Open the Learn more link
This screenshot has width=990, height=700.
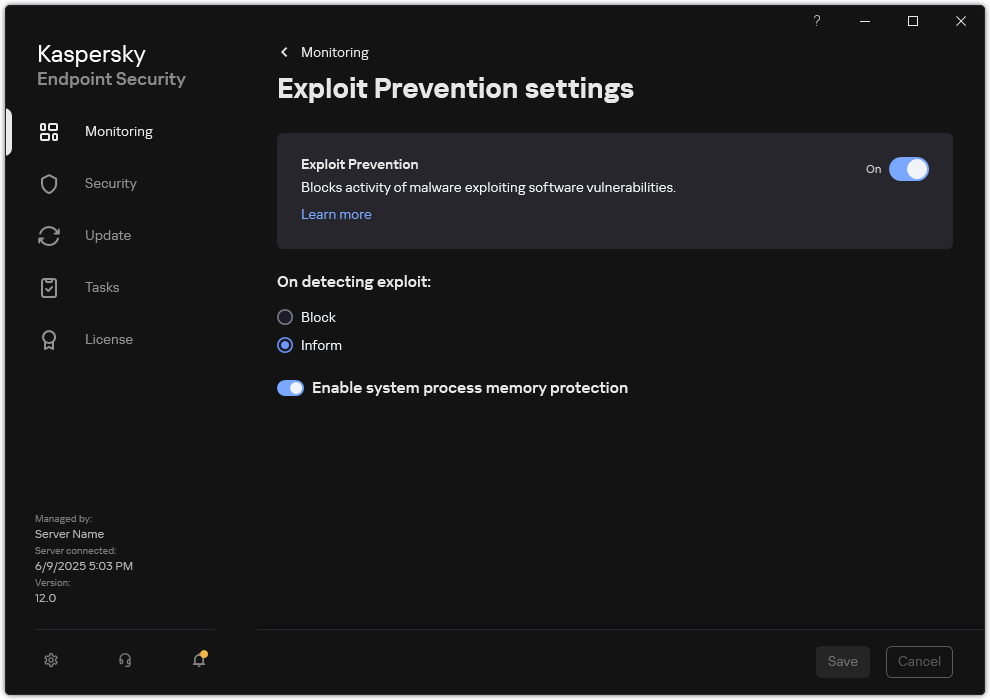pyautogui.click(x=336, y=214)
